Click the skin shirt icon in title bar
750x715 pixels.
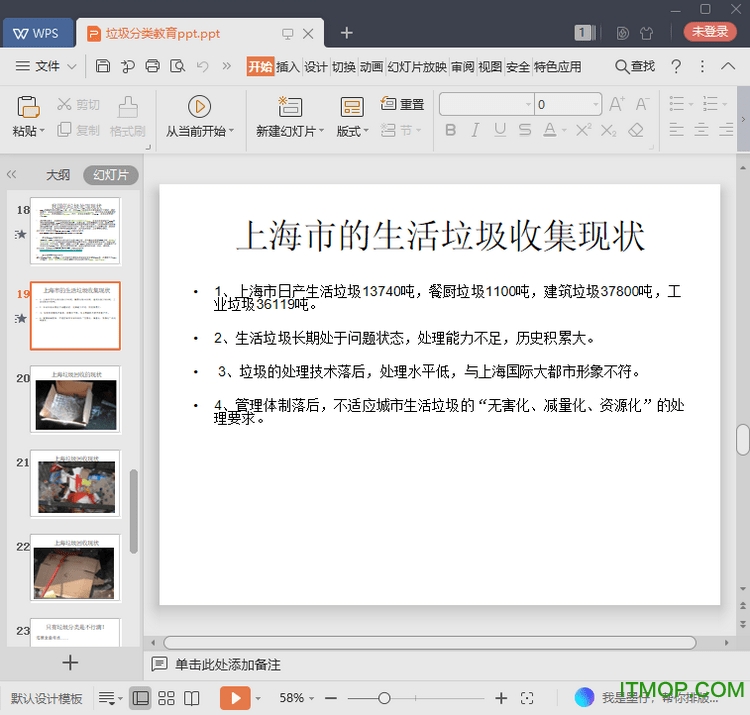[x=647, y=33]
